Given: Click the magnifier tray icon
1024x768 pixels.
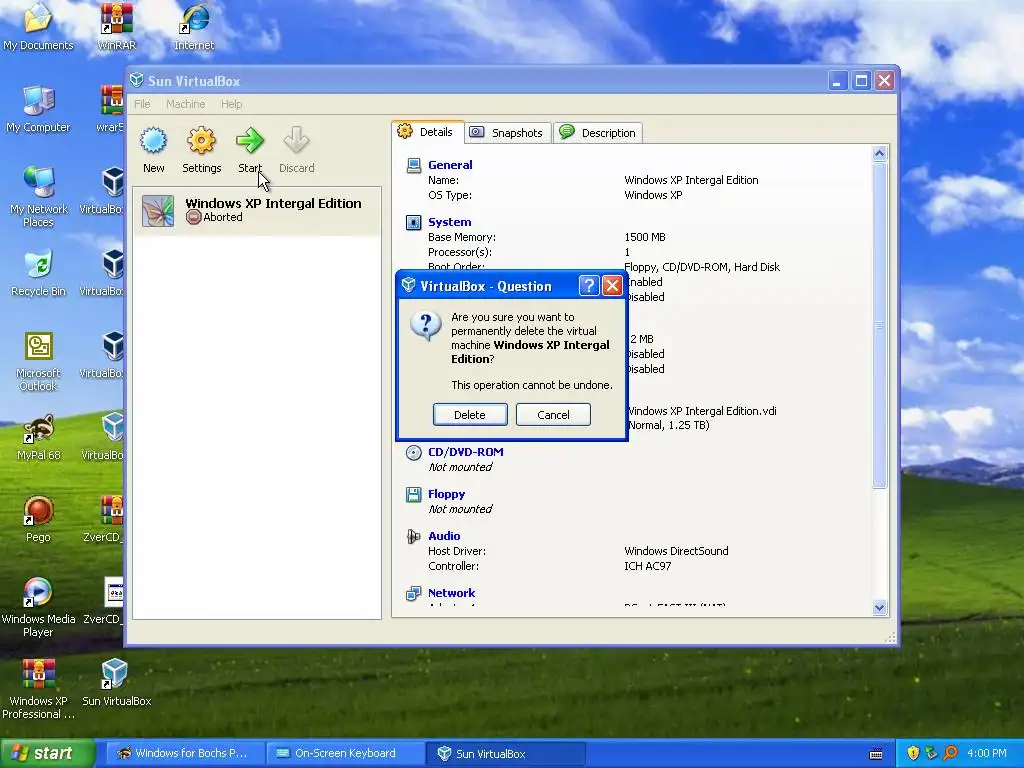Looking at the screenshot, I should pos(950,753).
